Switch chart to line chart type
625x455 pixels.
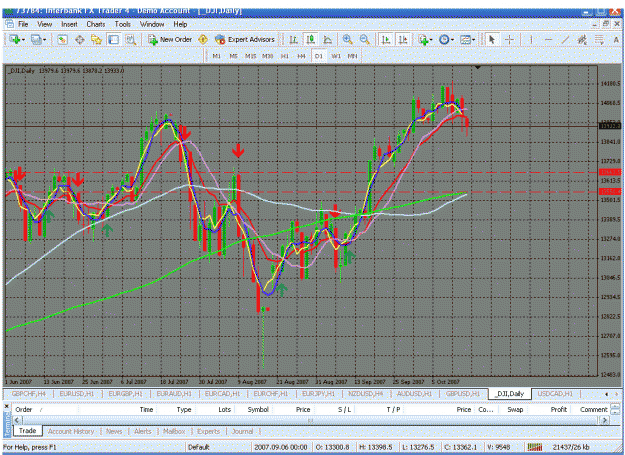[327, 39]
